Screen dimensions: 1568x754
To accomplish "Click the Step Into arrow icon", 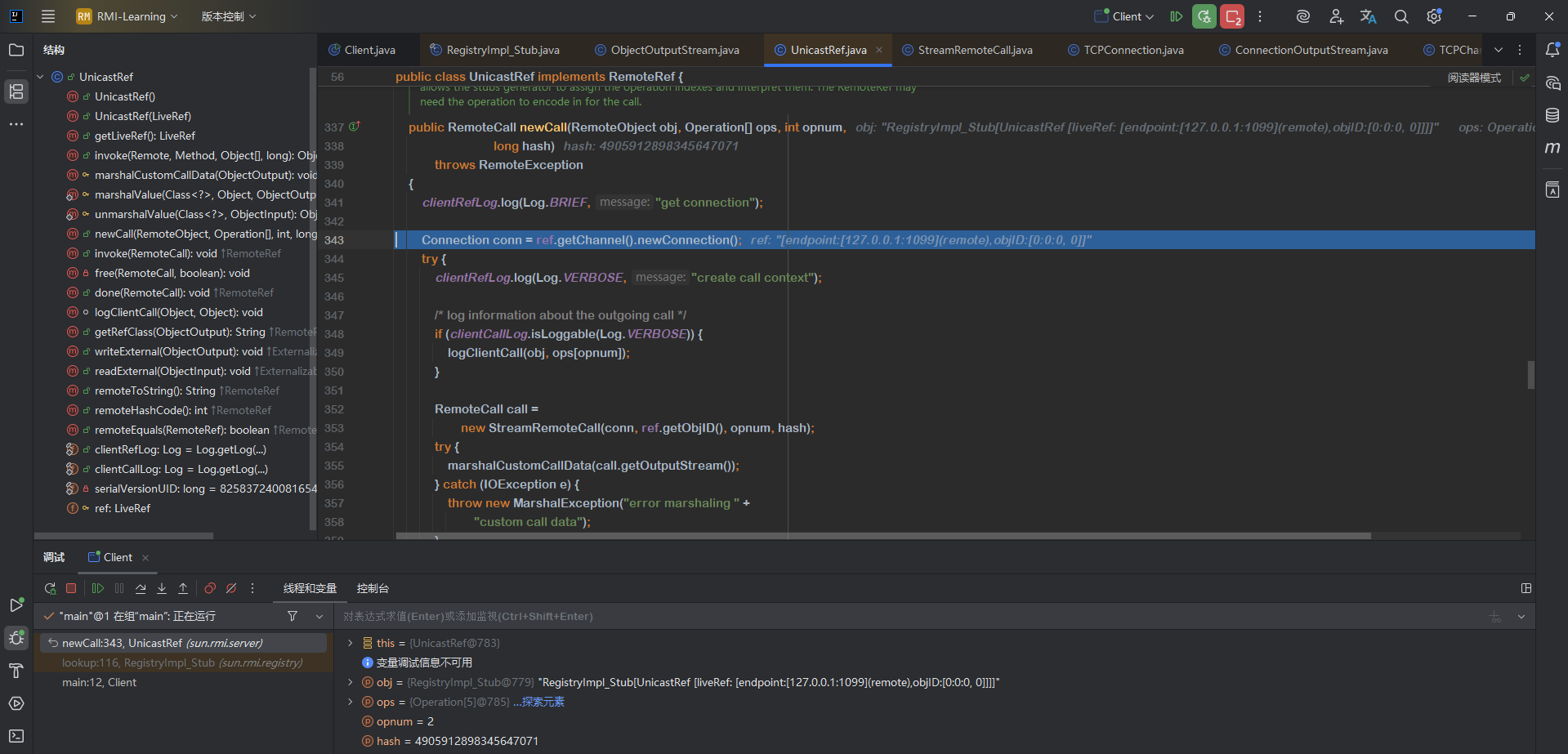I will 162,588.
